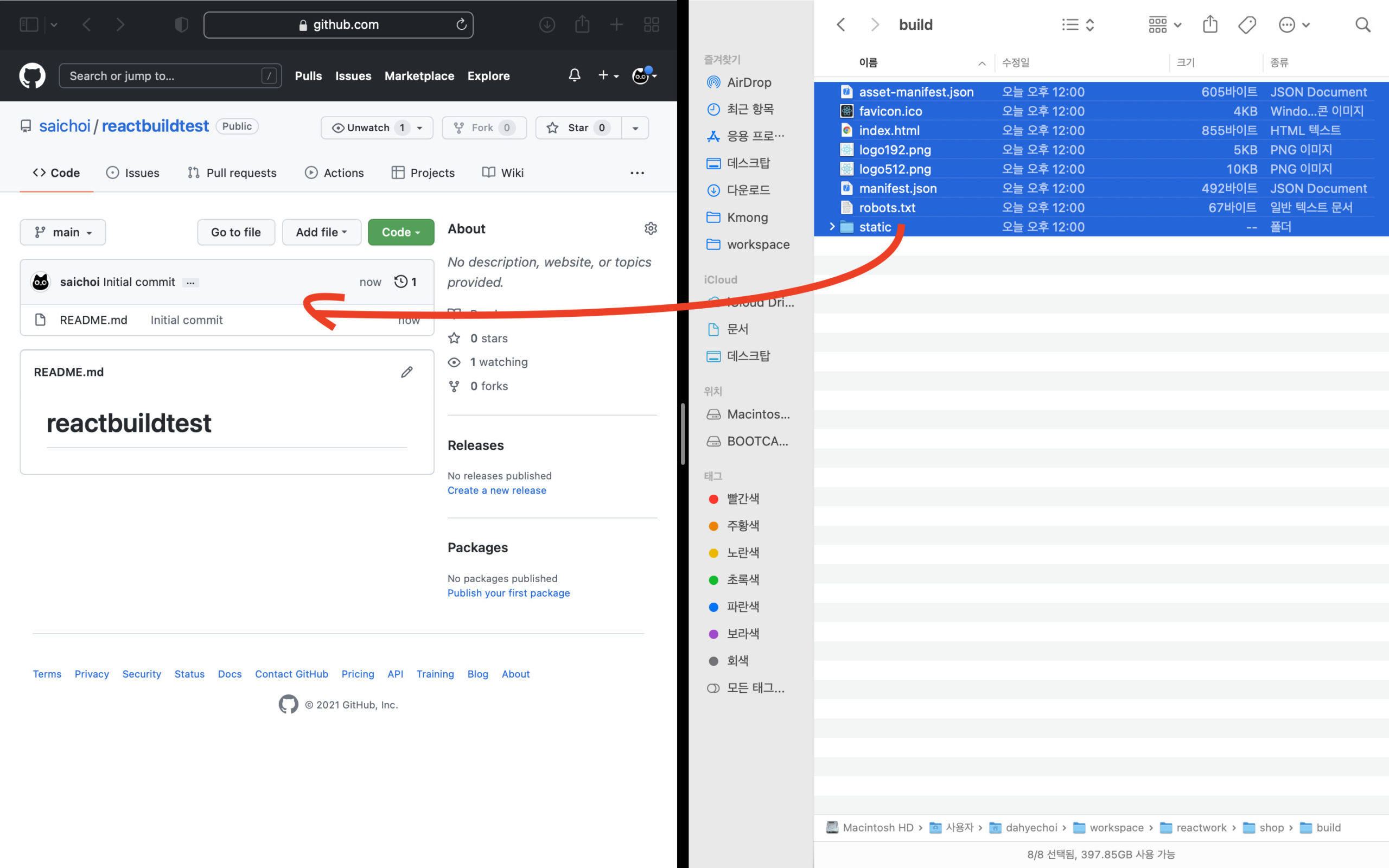The image size is (1389, 868).
Task: Open the Add file dropdown
Action: coord(321,232)
